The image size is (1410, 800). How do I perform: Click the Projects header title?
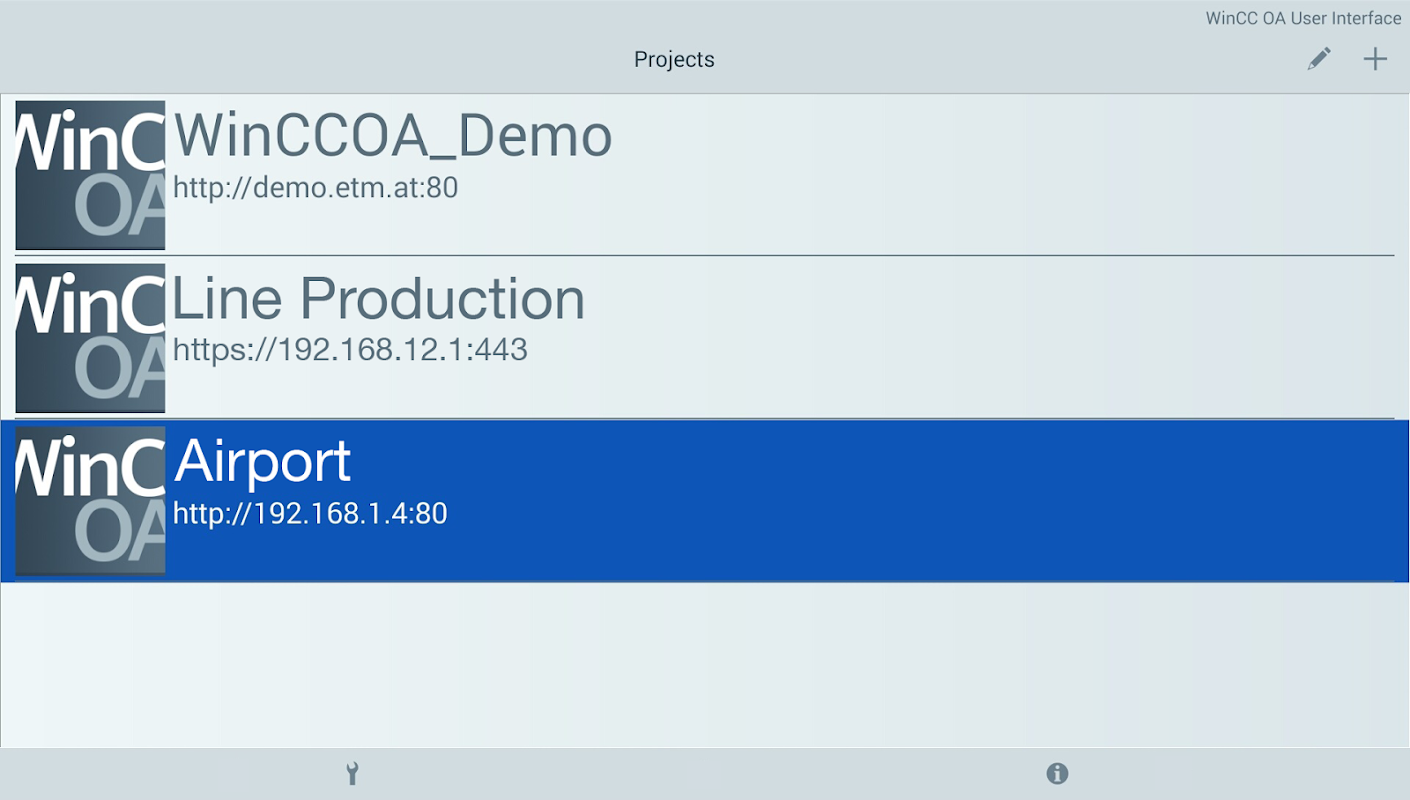[x=674, y=59]
